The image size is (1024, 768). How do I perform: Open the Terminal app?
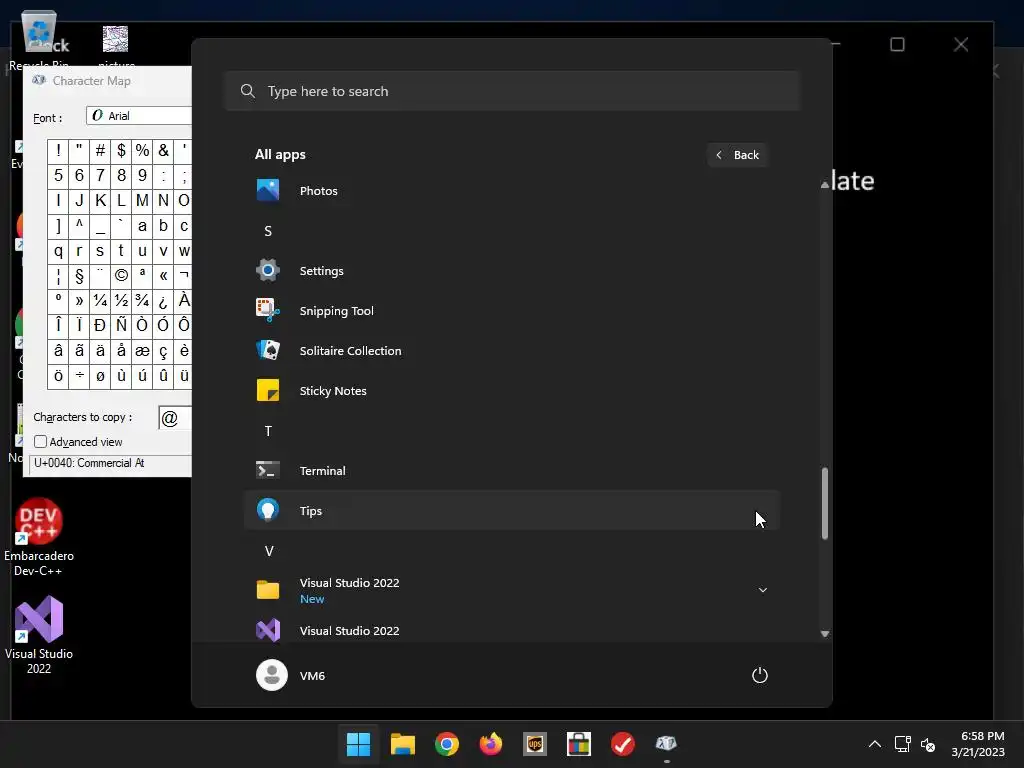pyautogui.click(x=511, y=470)
